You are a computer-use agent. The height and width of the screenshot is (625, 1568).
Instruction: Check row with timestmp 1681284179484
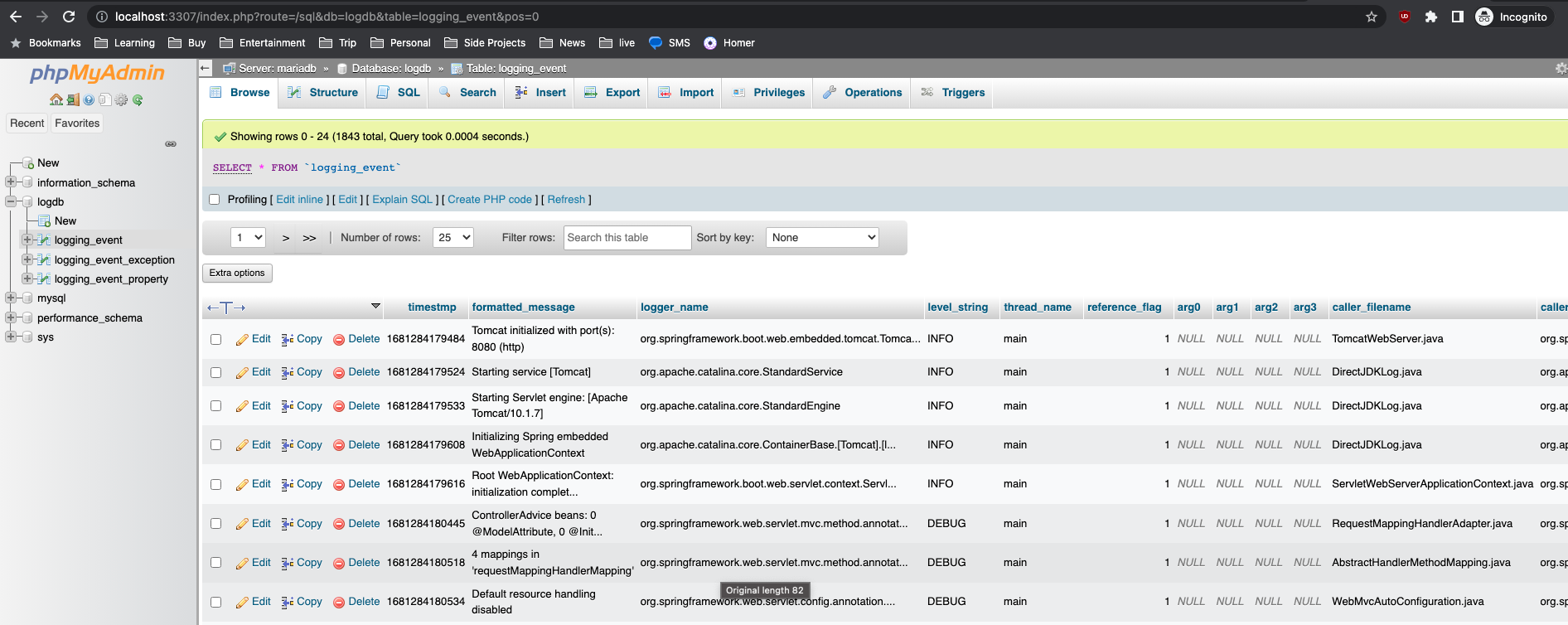(x=215, y=339)
